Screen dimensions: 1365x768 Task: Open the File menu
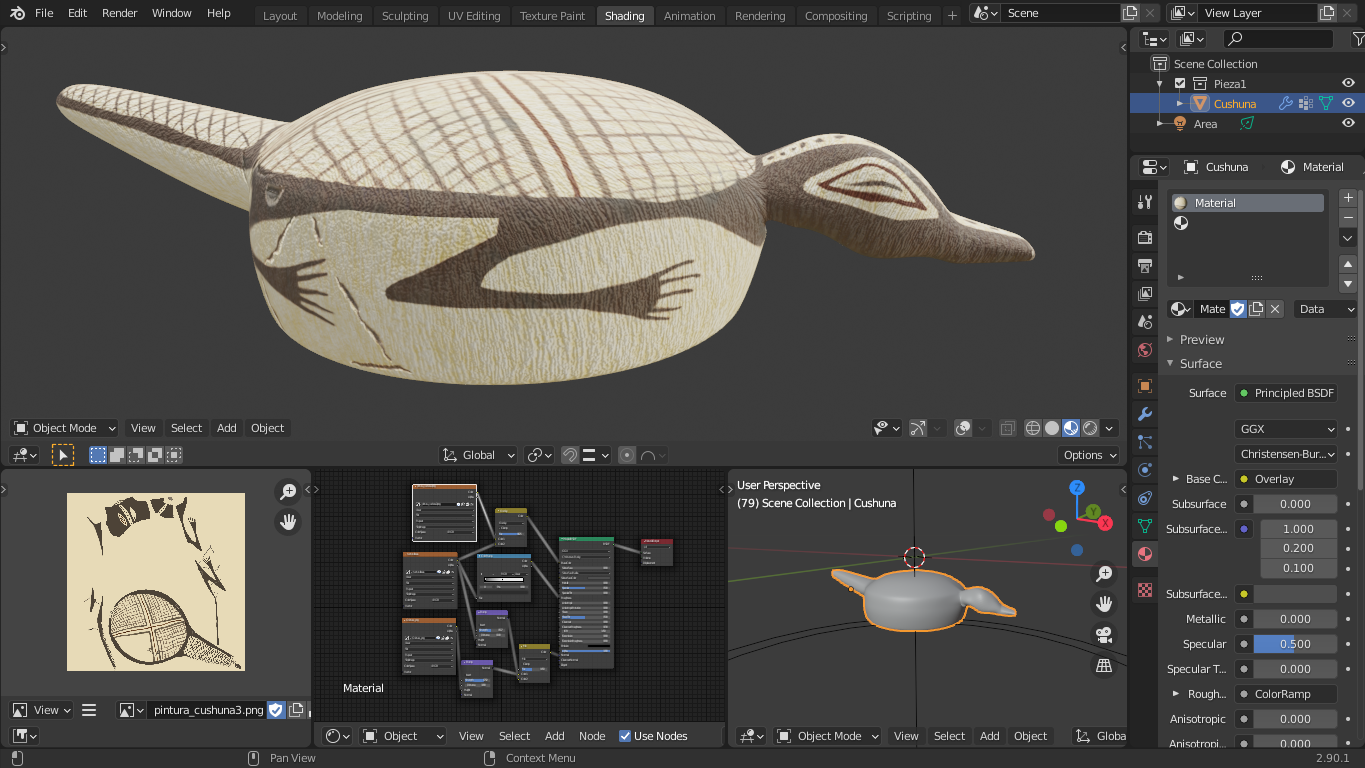pyautogui.click(x=44, y=13)
